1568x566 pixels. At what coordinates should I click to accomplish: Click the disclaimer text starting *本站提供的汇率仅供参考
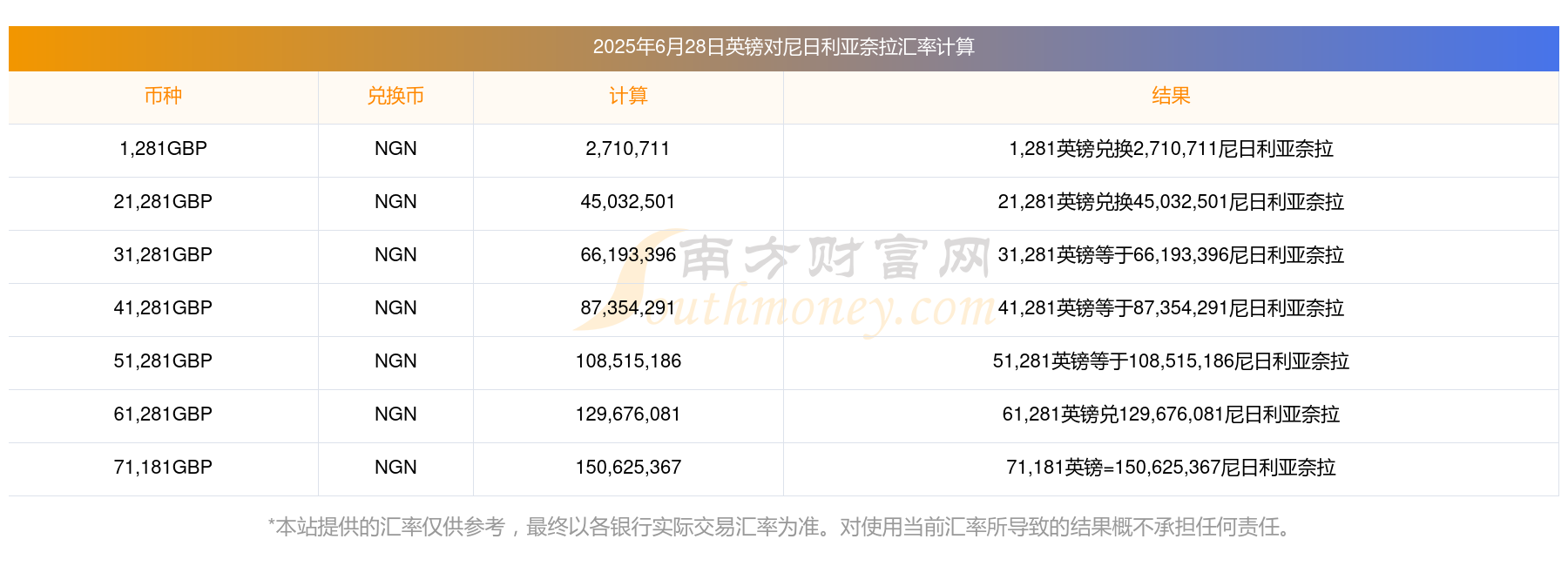[783, 527]
